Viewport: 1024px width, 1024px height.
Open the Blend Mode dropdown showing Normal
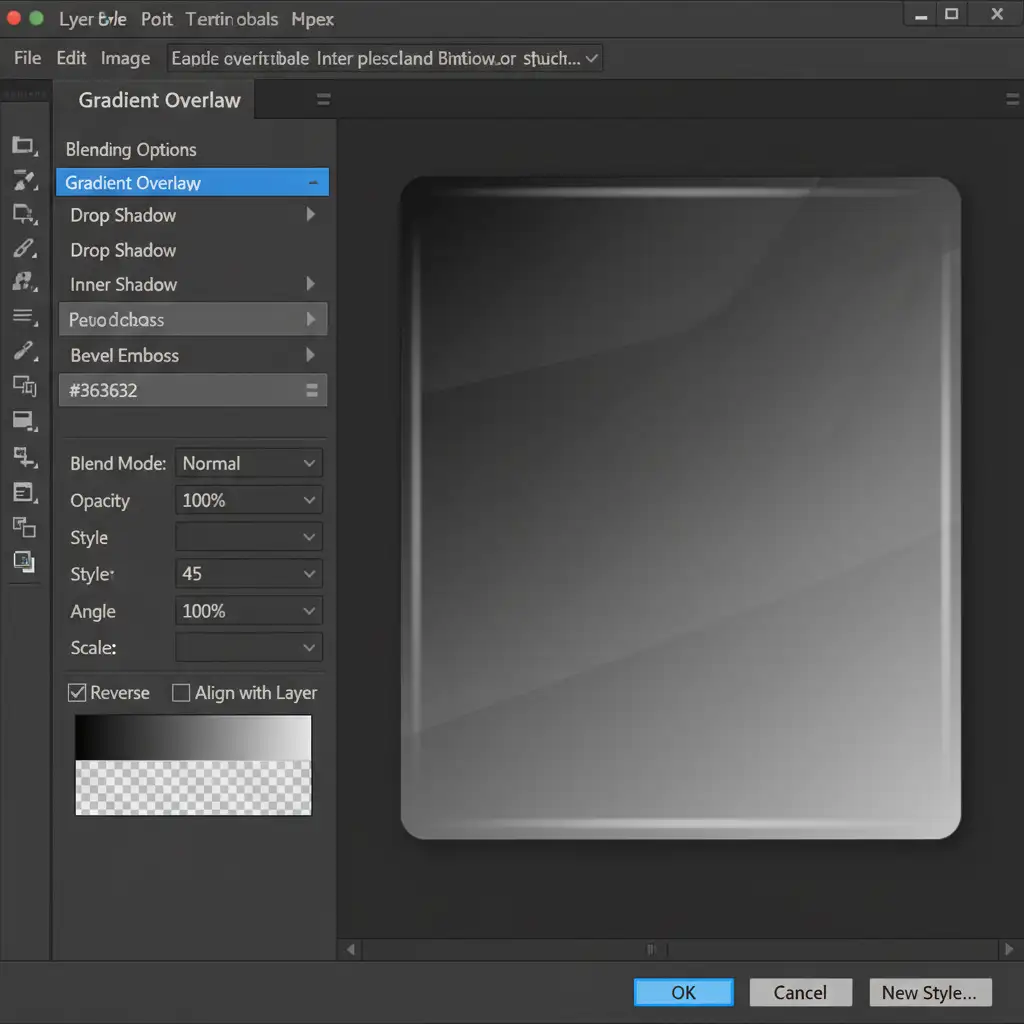point(249,464)
